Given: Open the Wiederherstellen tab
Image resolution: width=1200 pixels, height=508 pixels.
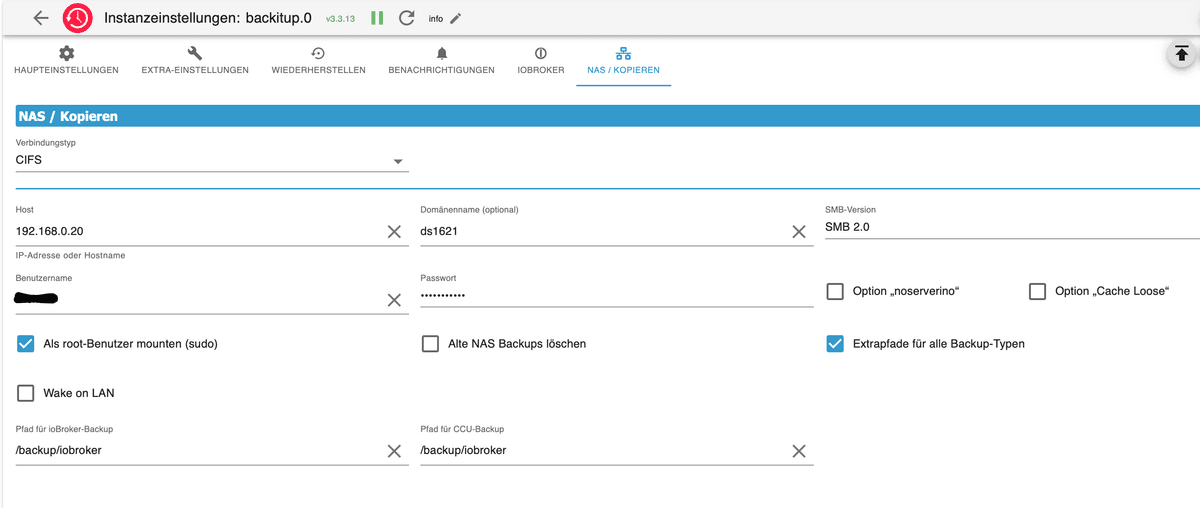Looking at the screenshot, I should point(318,60).
